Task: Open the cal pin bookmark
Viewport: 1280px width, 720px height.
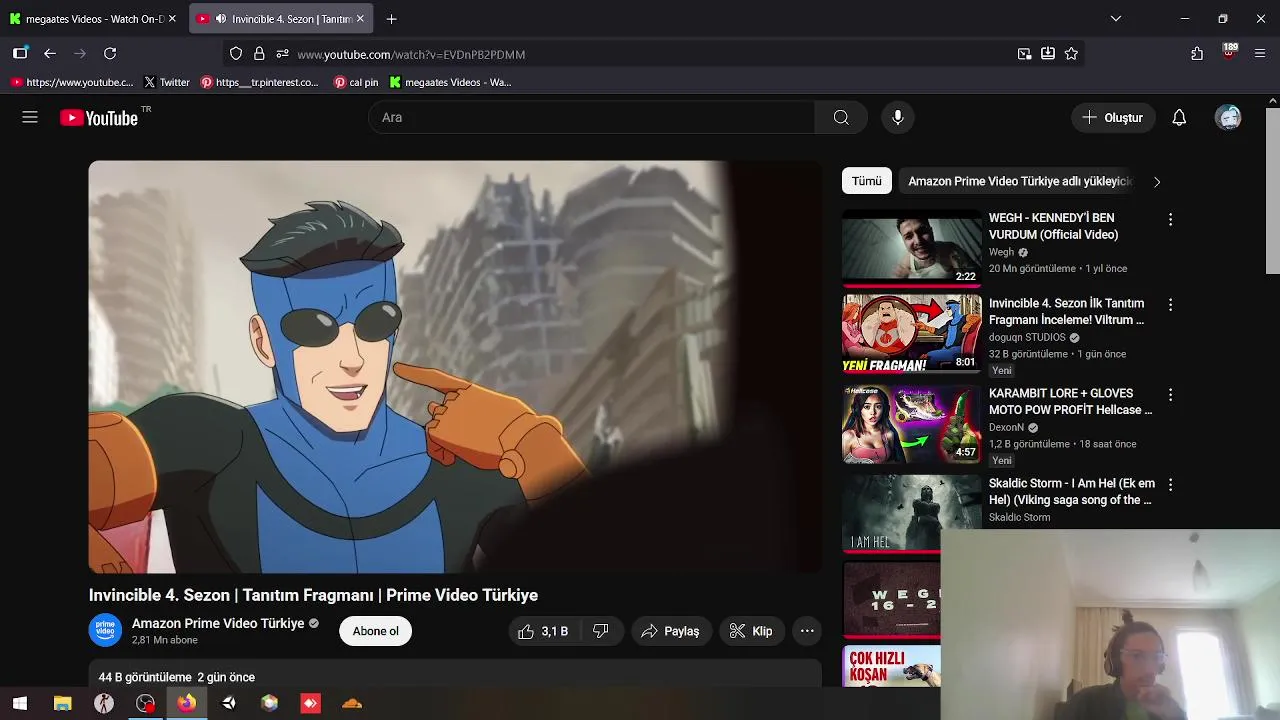Action: coord(356,82)
